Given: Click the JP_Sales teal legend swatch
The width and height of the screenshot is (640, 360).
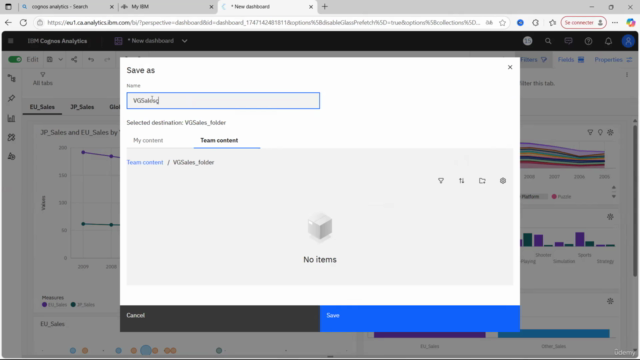Looking at the screenshot, I should tap(73, 304).
